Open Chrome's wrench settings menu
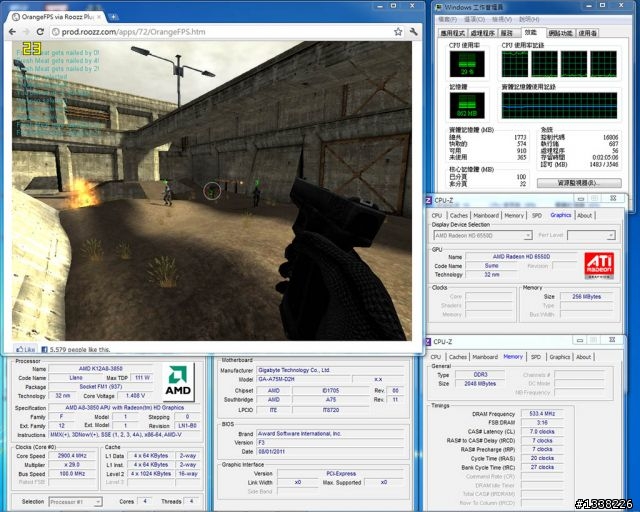Screen dimensions: 640x512 [x=413, y=32]
